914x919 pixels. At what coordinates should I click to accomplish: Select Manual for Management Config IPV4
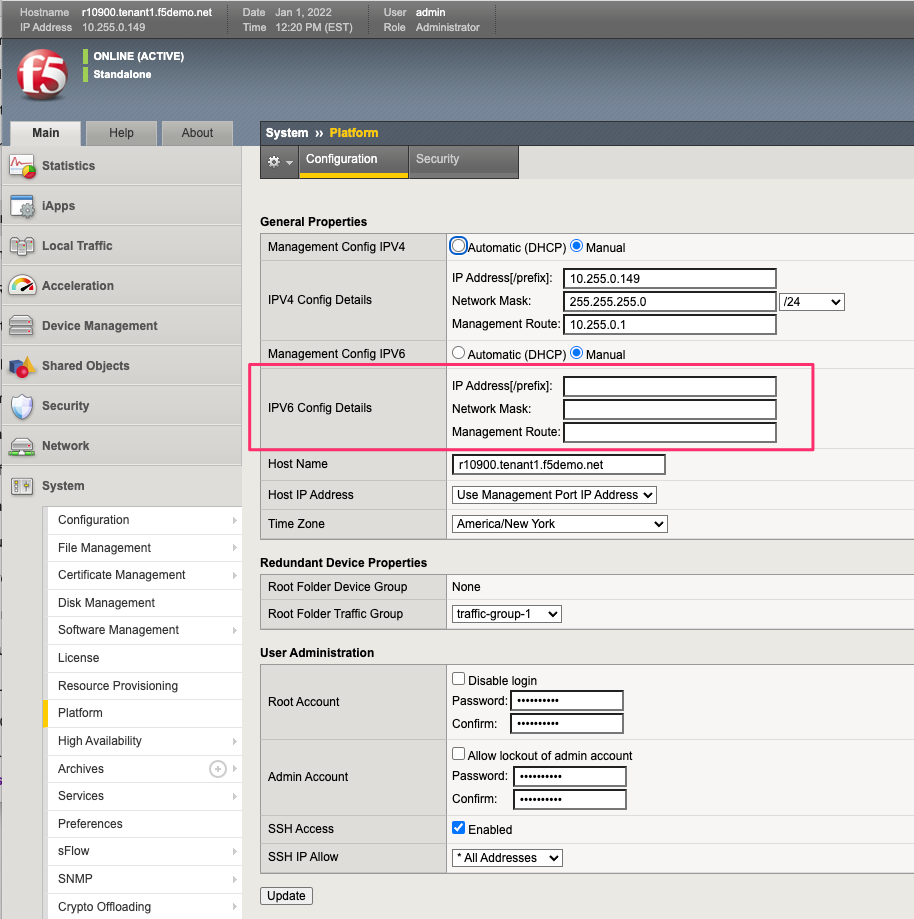point(577,246)
